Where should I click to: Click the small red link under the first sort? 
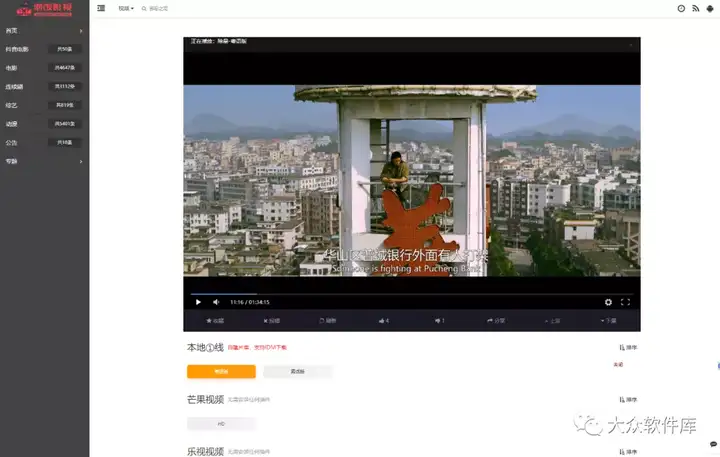pos(618,365)
